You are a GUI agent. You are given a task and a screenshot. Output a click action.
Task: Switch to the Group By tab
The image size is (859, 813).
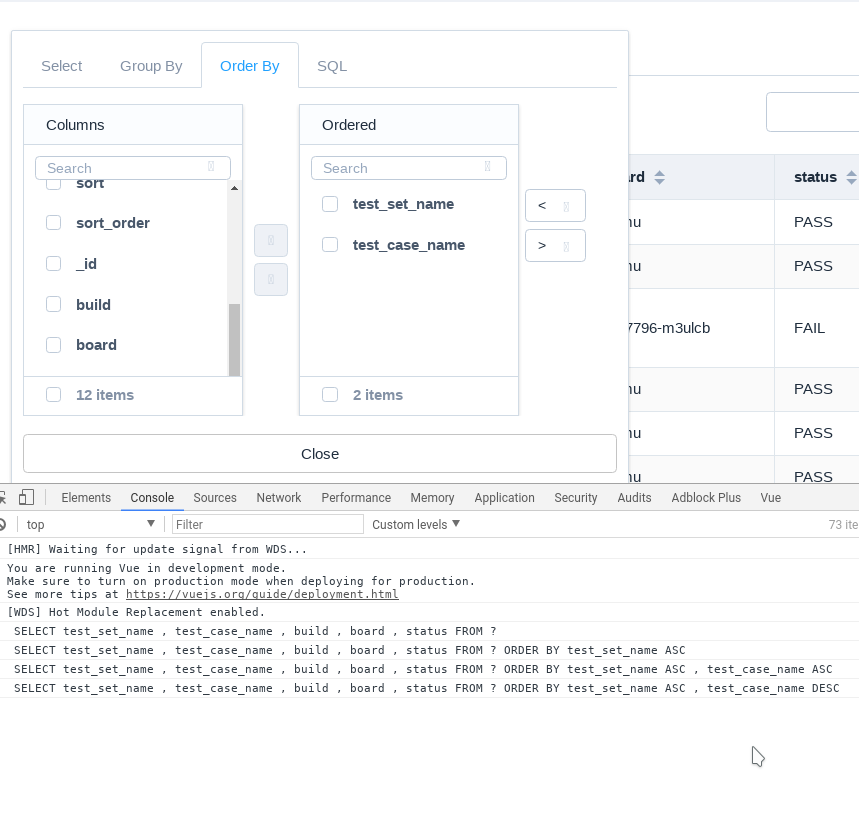[x=151, y=65]
